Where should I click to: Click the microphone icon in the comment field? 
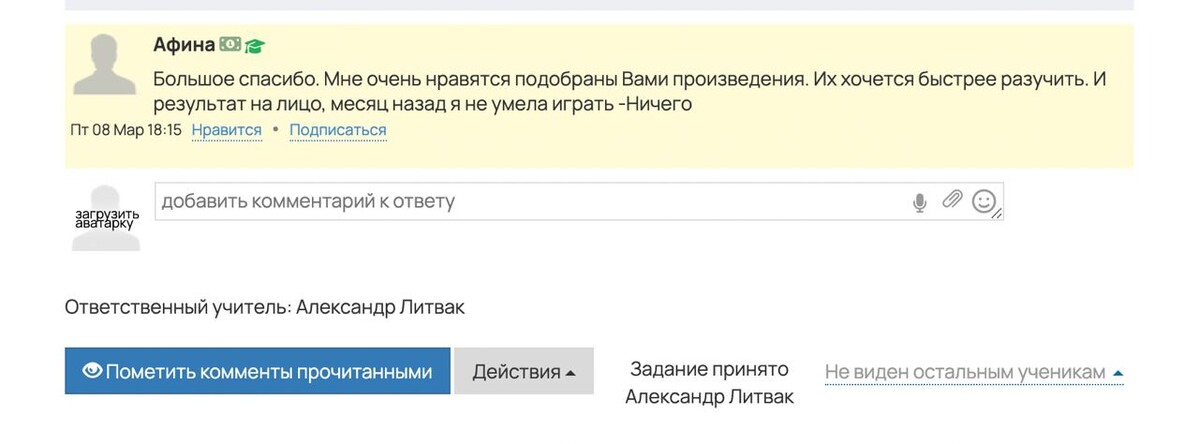(x=920, y=203)
